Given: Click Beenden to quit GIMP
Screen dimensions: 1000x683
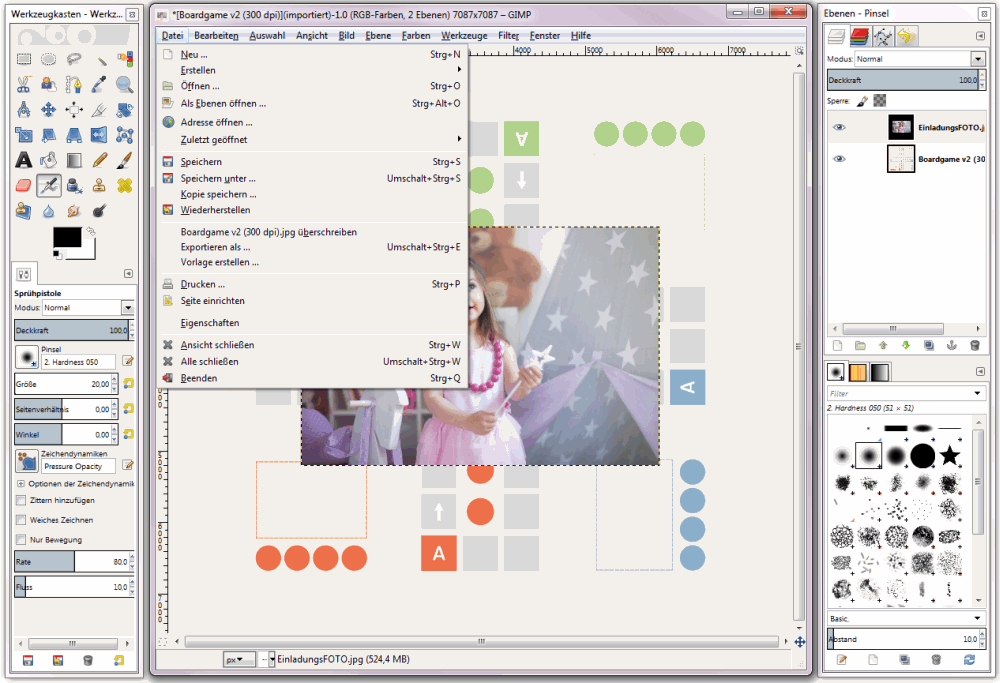Looking at the screenshot, I should point(312,378).
